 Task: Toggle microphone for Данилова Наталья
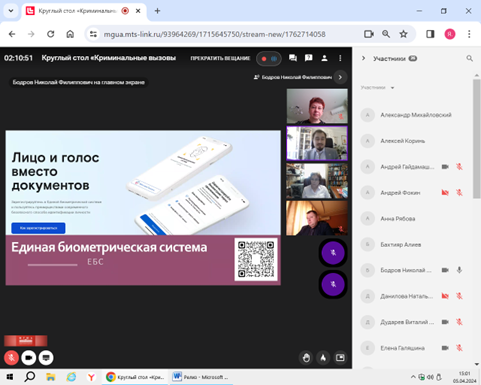pyautogui.click(x=459, y=296)
